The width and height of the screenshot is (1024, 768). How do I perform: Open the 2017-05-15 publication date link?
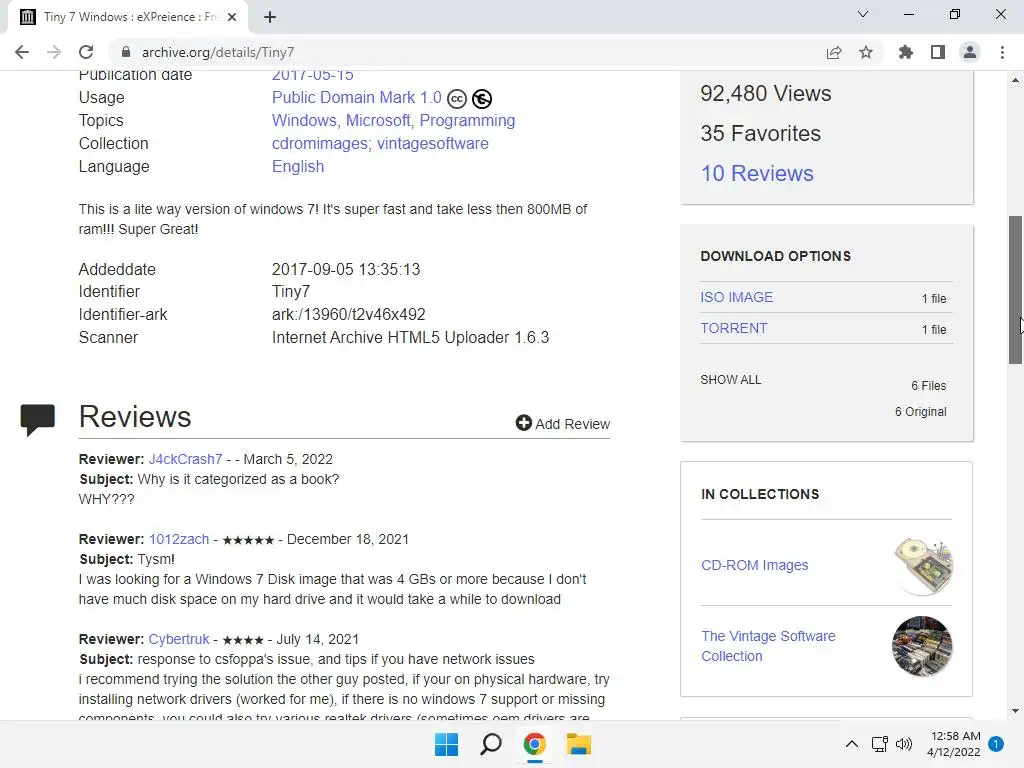coord(312,74)
